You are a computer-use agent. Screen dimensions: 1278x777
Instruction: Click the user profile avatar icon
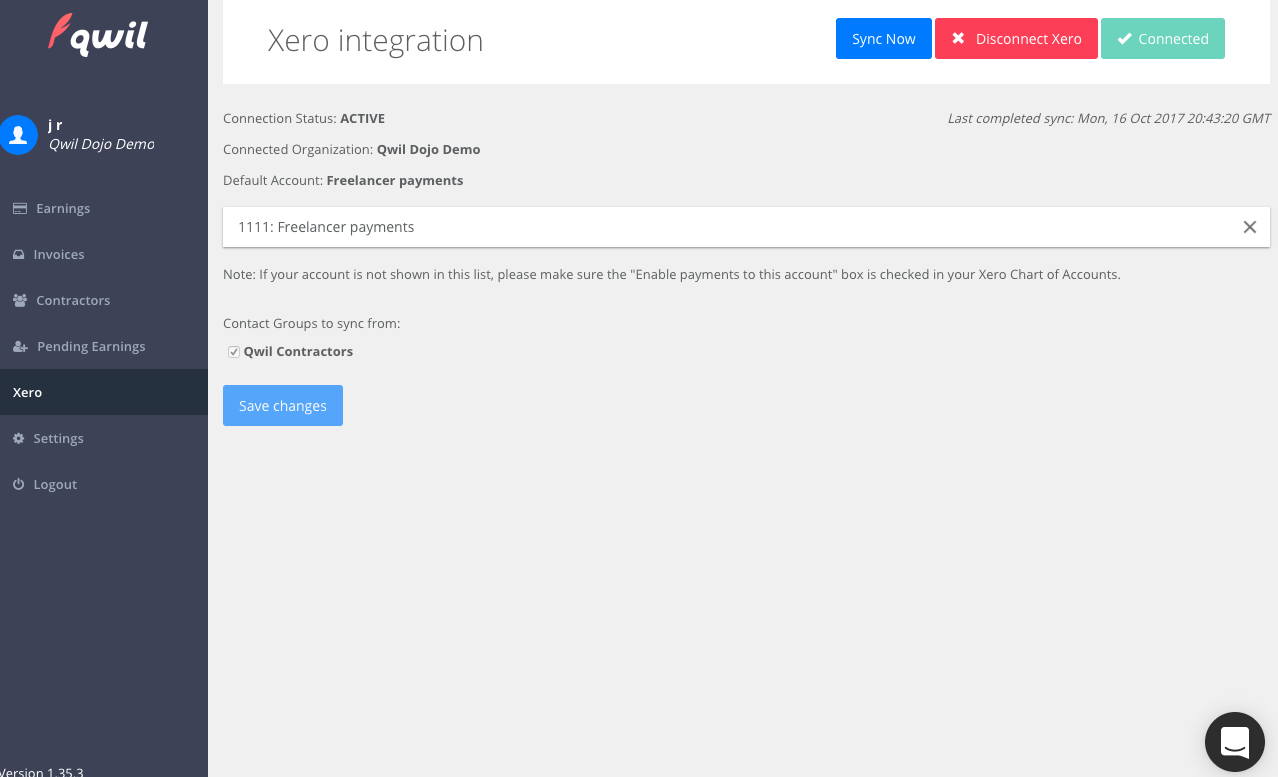[18, 135]
